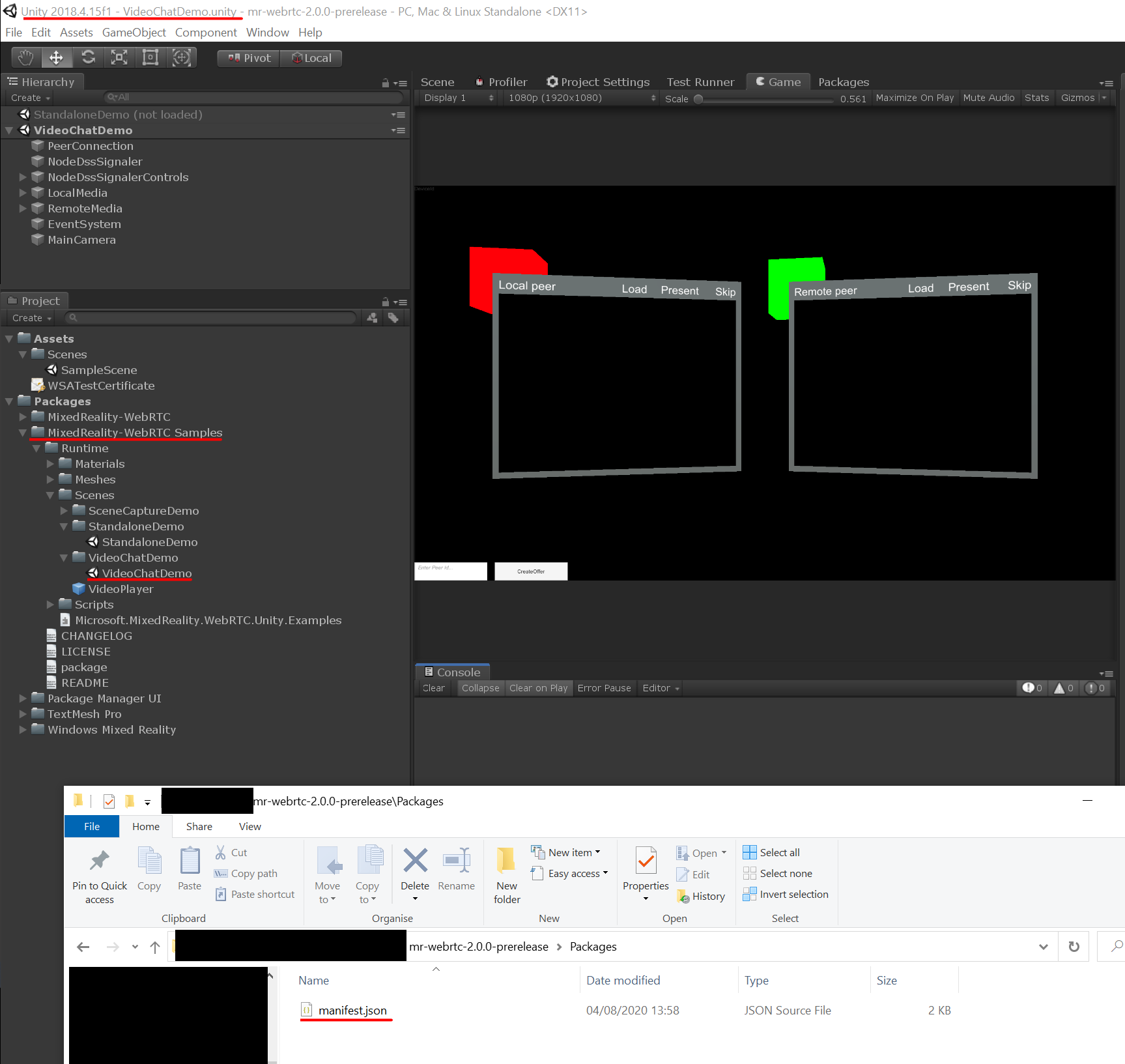Image resolution: width=1125 pixels, height=1064 pixels.
Task: Open the Display 1 dropdown
Action: point(456,97)
